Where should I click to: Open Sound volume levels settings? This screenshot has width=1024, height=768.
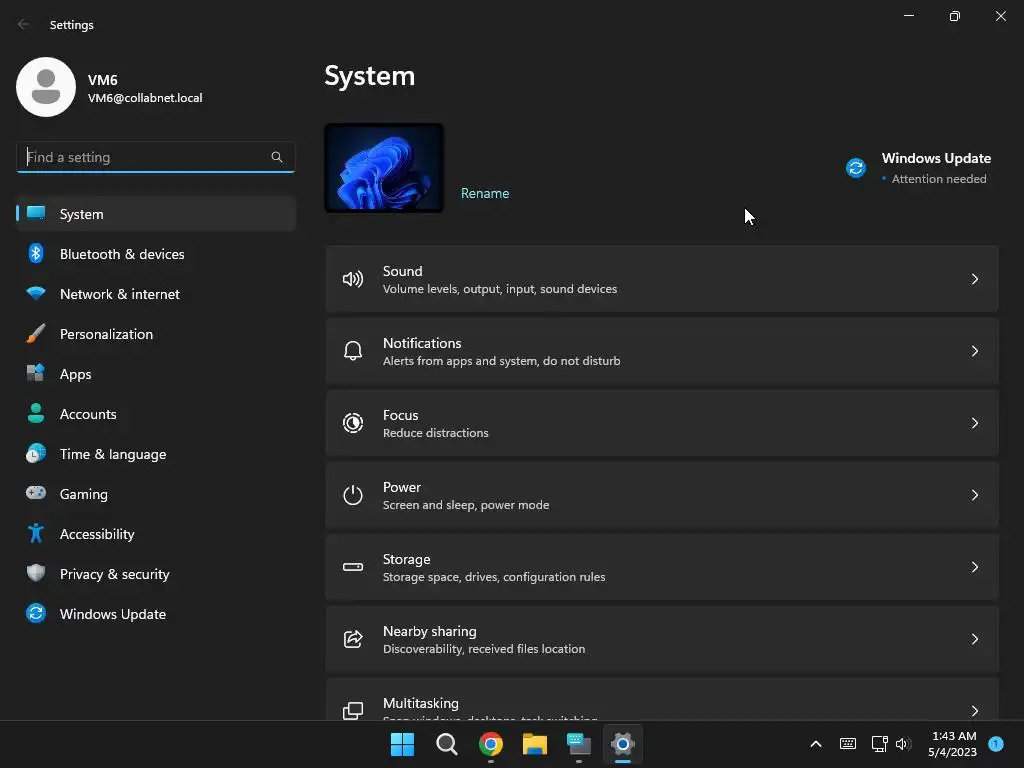(x=662, y=280)
